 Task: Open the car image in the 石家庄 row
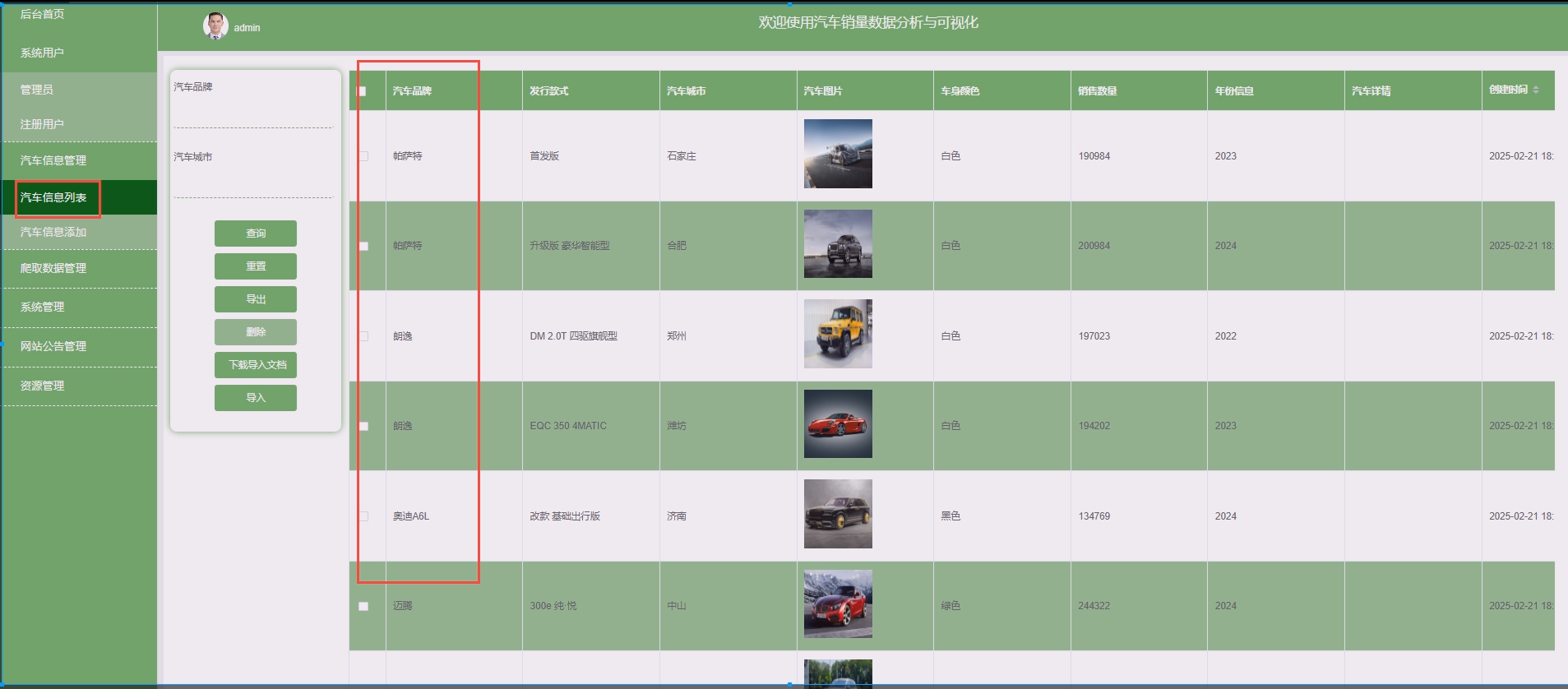(x=838, y=154)
